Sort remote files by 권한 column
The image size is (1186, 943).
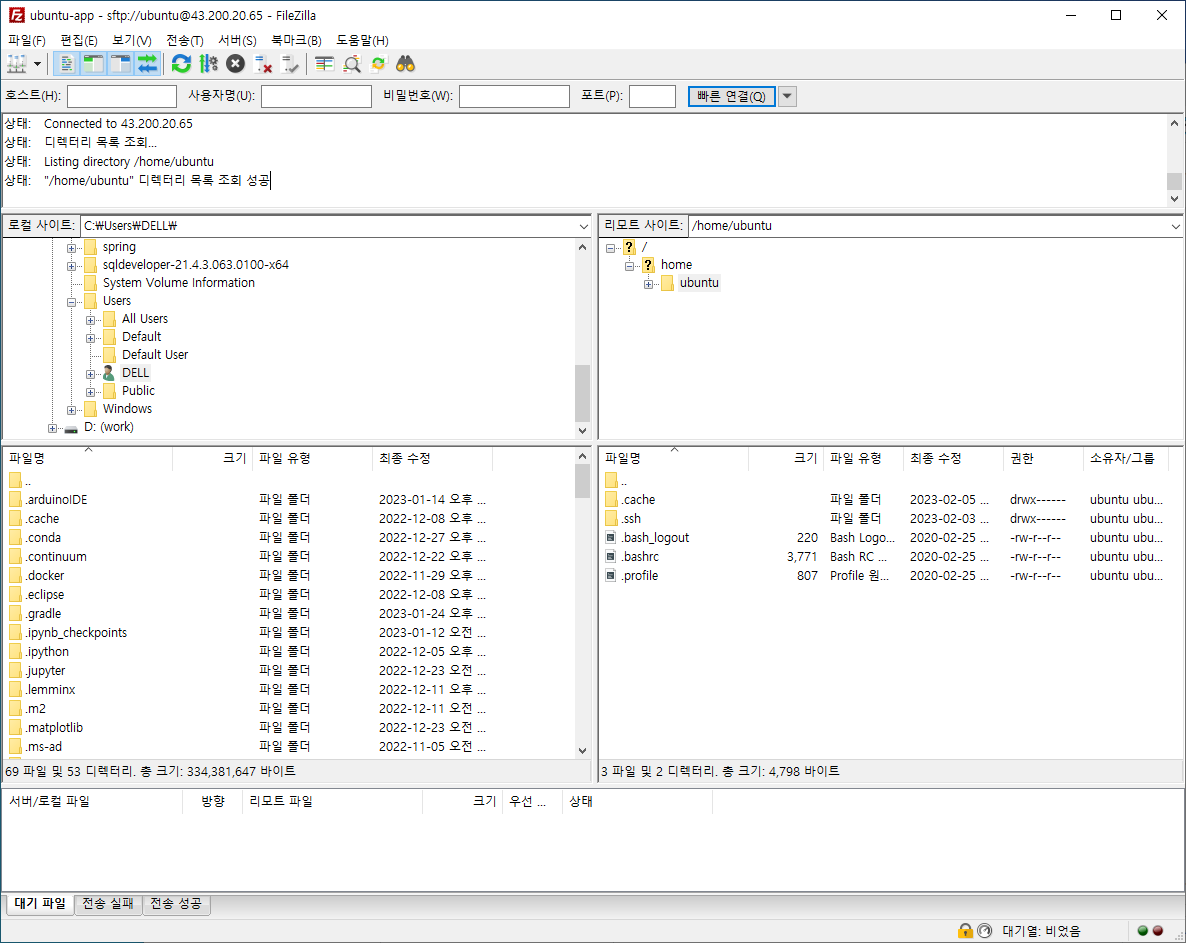click(1042, 458)
